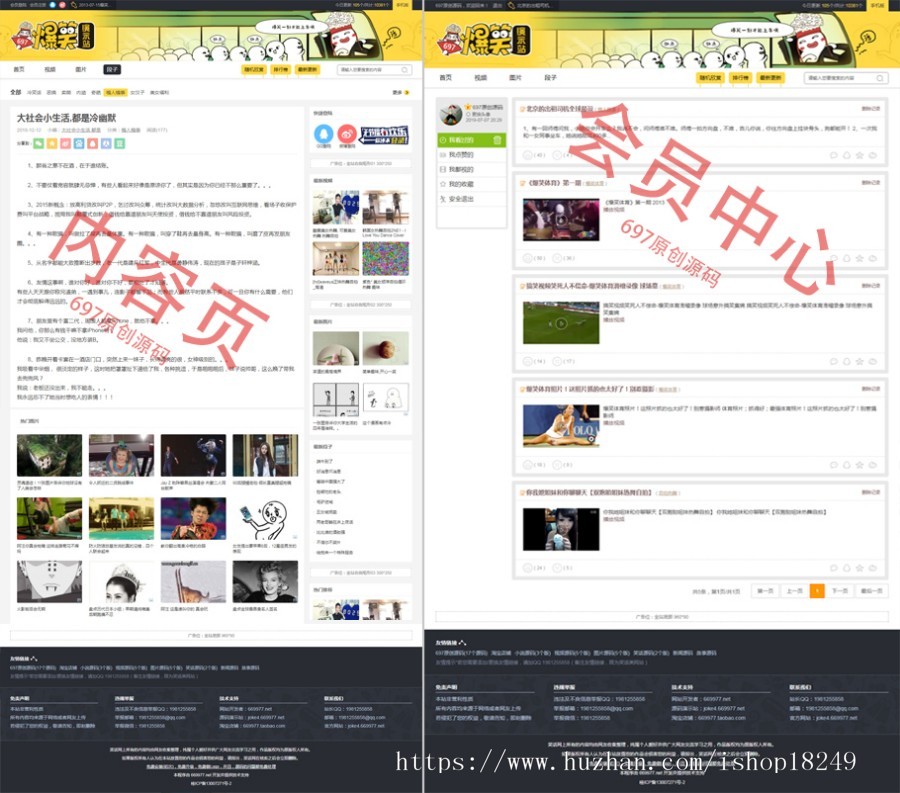This screenshot has height=793, width=900.
Task: Click 排行榜 yellow button on left page
Action: (x=281, y=70)
